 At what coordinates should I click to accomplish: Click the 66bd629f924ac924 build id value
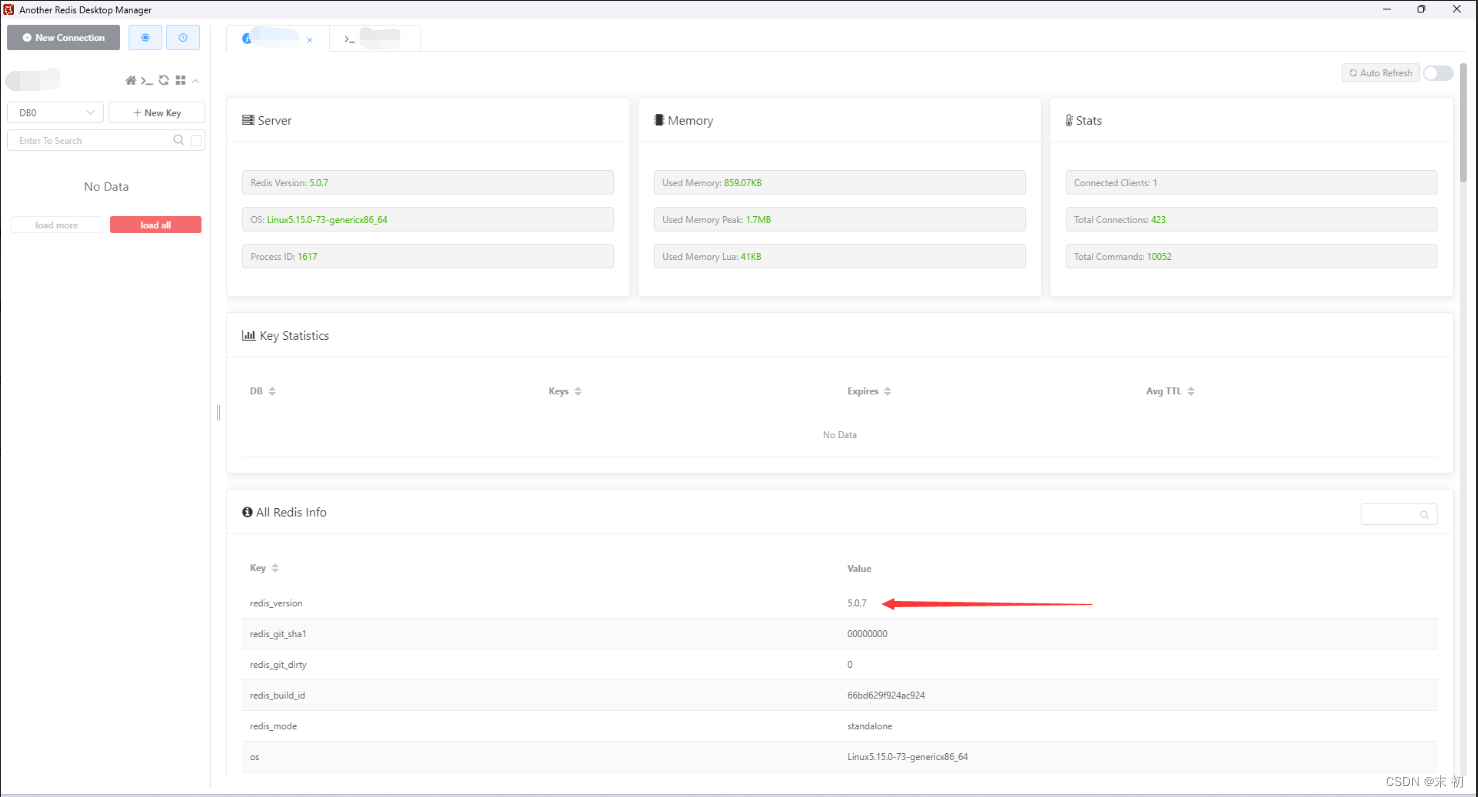click(886, 695)
